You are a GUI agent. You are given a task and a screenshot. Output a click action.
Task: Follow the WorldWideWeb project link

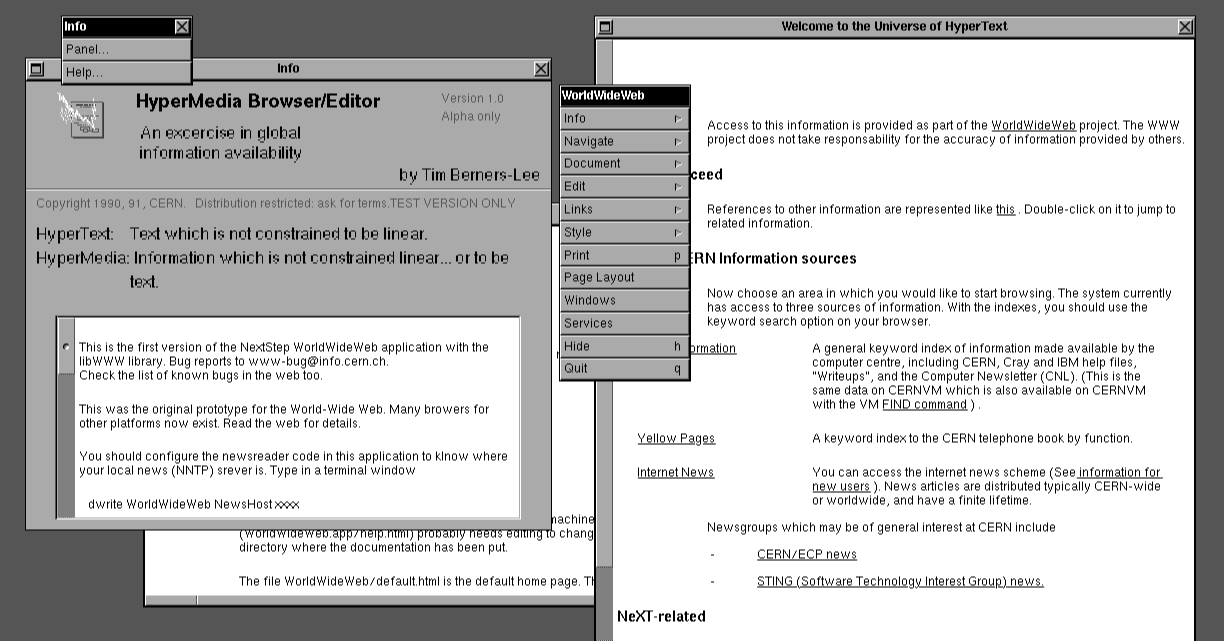click(1033, 125)
